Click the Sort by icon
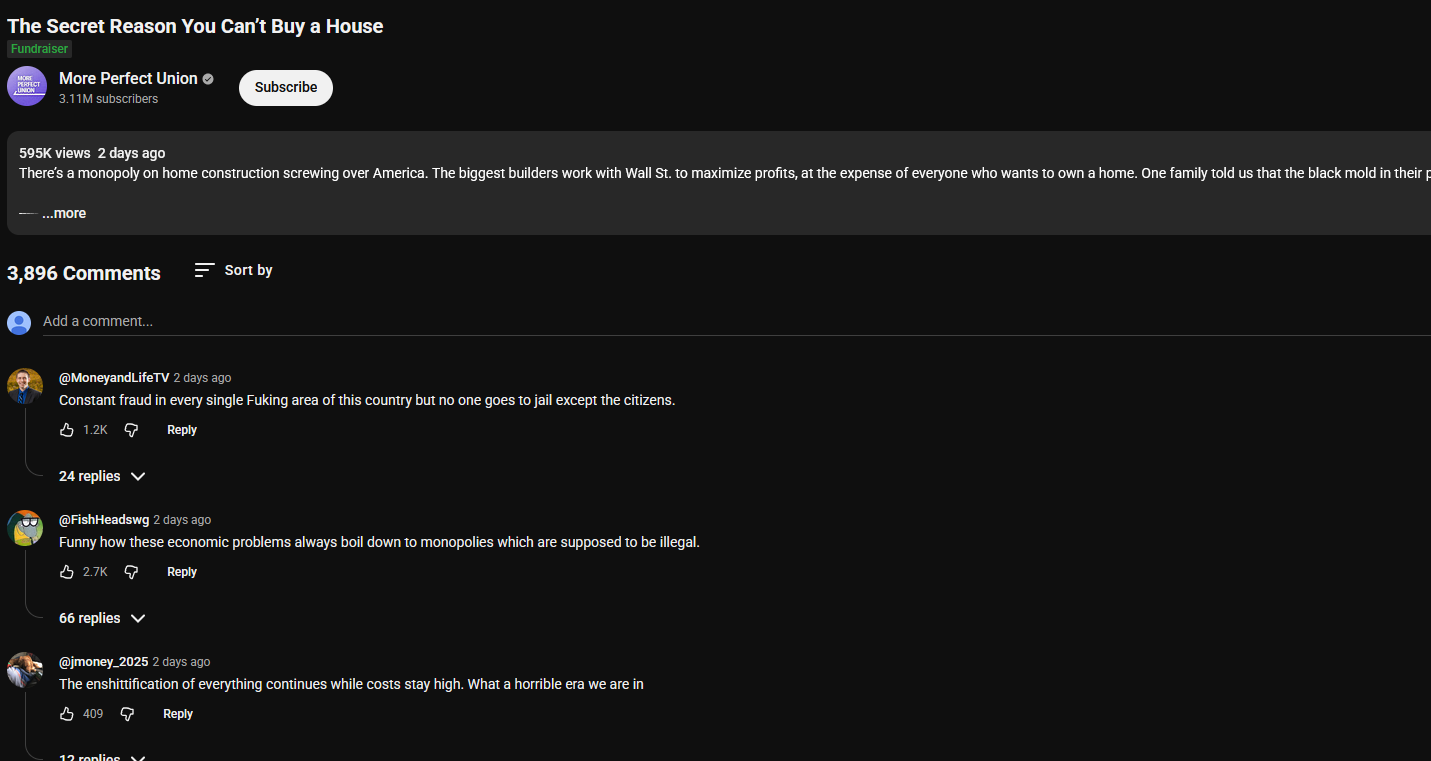 tap(204, 270)
